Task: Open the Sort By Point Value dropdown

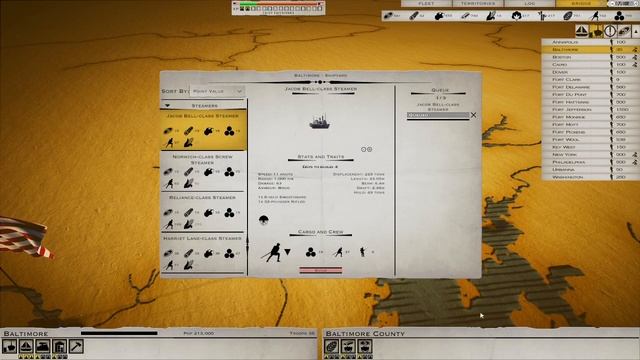Action: [x=218, y=91]
